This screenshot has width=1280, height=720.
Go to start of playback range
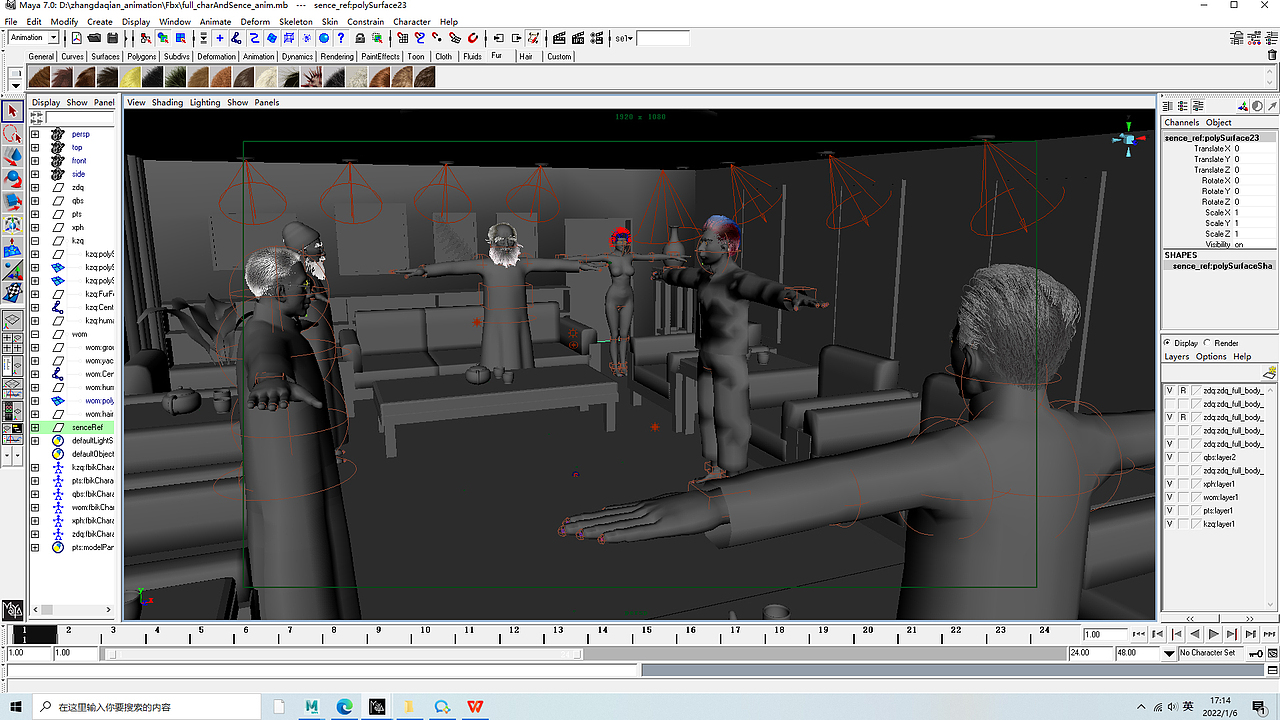(x=1138, y=634)
